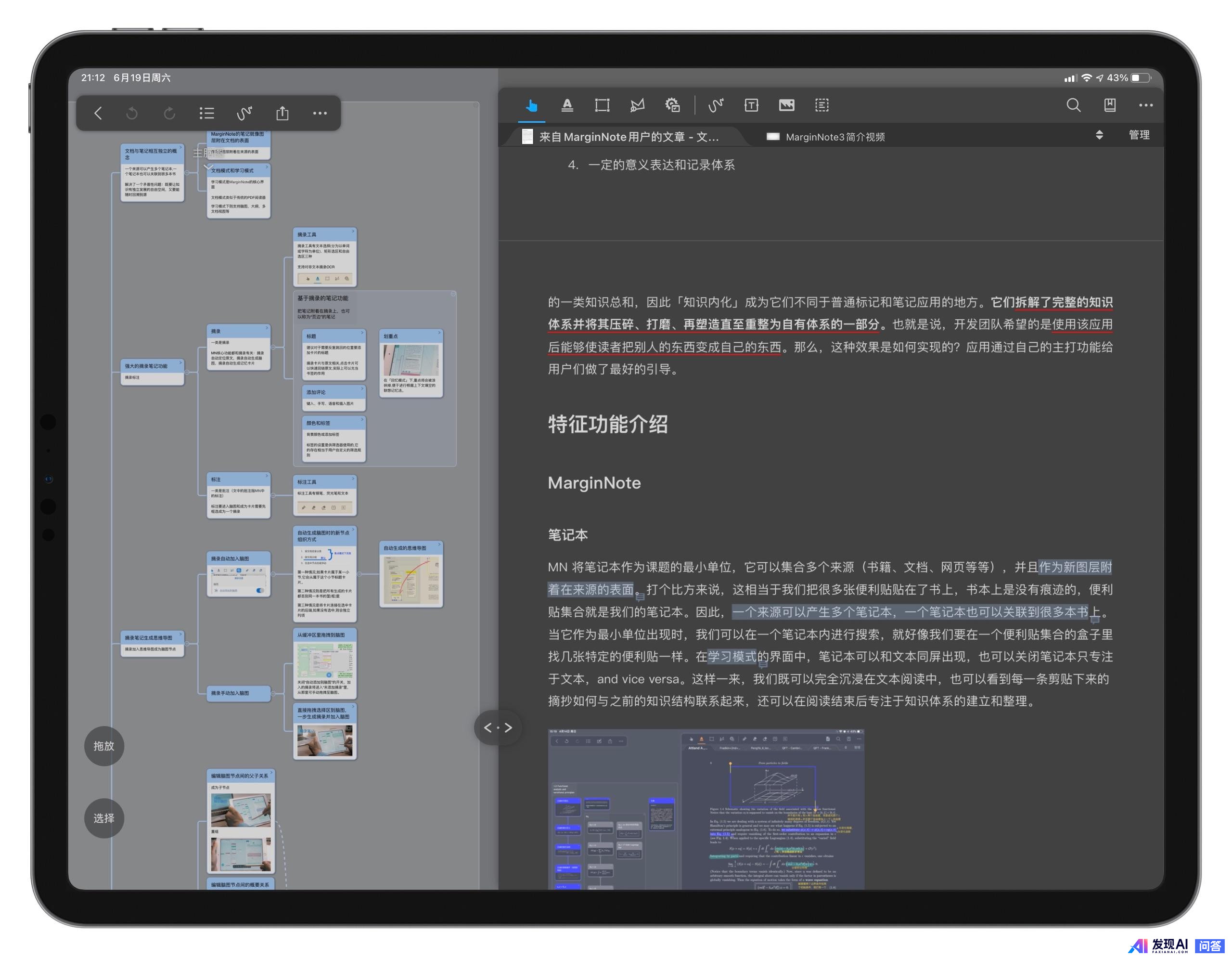1232x958 pixels.
Task: Expand the 摘录工具 node chevron
Action: pos(353,231)
